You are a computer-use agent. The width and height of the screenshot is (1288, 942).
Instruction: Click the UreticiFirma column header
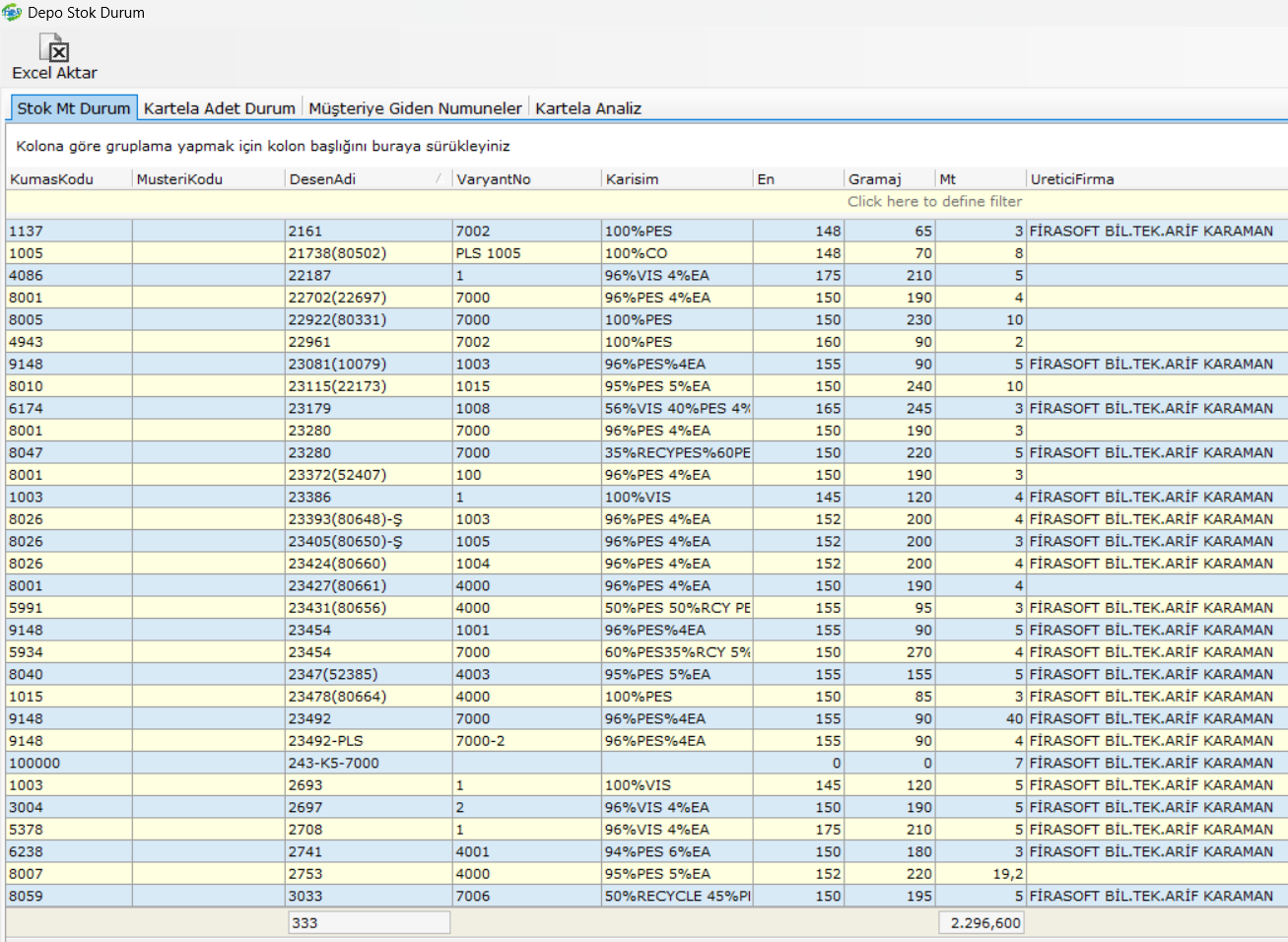pyautogui.click(x=1071, y=179)
